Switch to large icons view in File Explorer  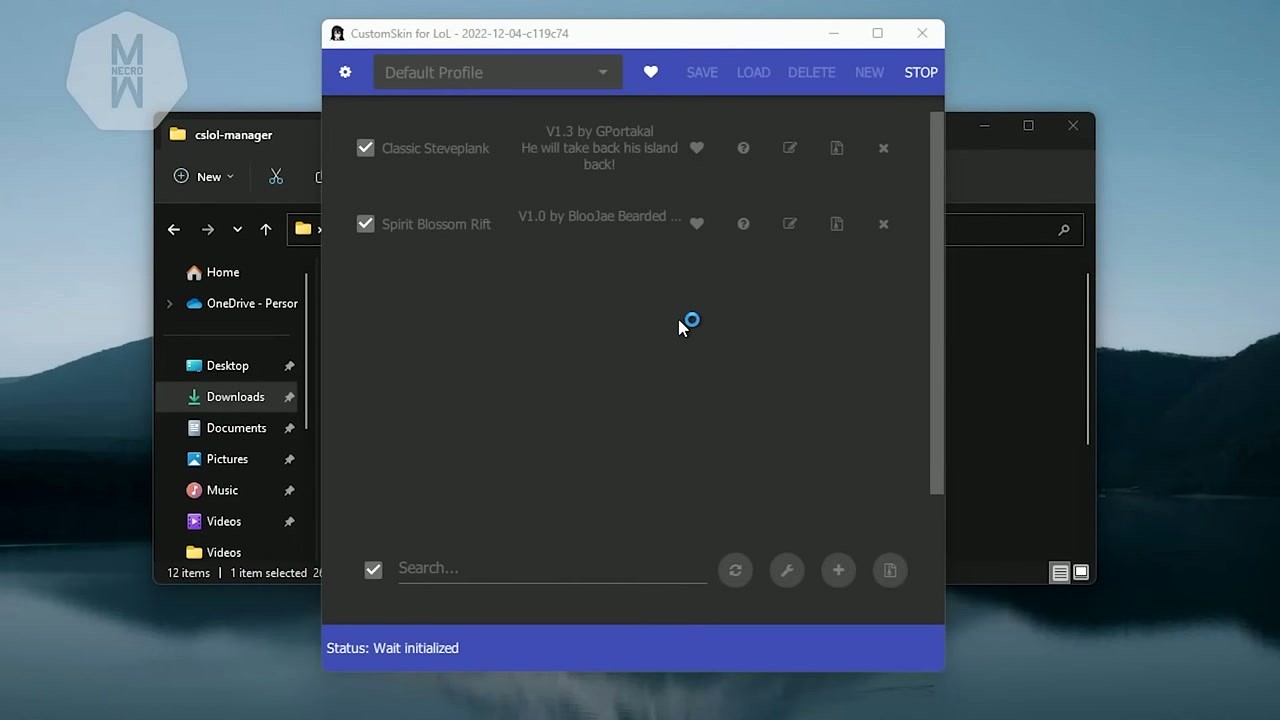[x=1081, y=573]
